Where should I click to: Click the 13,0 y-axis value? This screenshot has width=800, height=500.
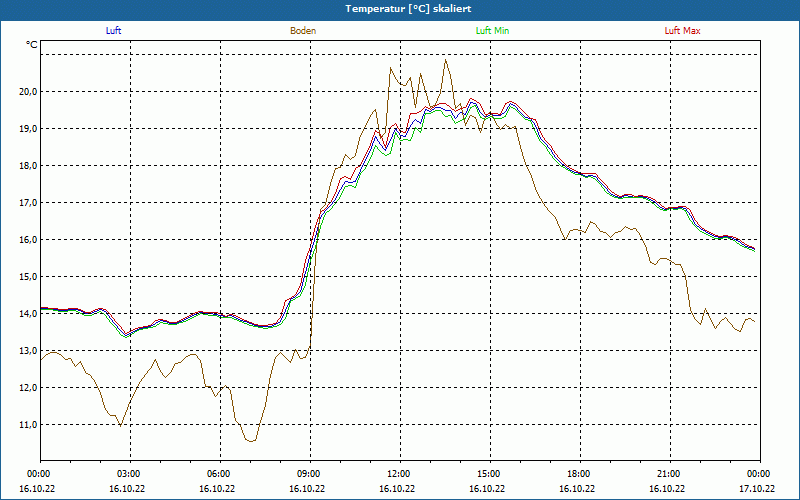29,351
